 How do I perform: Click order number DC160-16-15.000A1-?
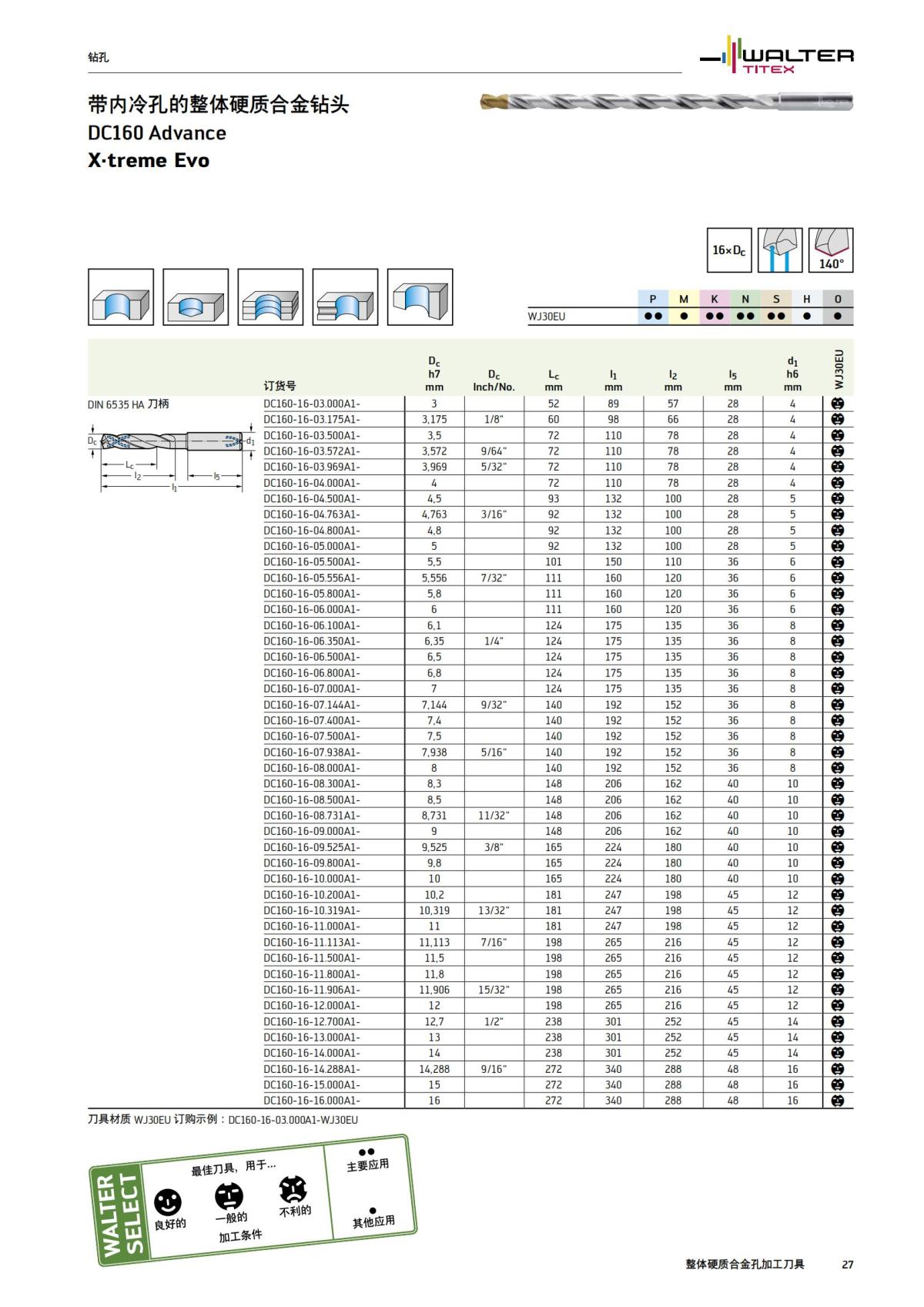tap(312, 1084)
